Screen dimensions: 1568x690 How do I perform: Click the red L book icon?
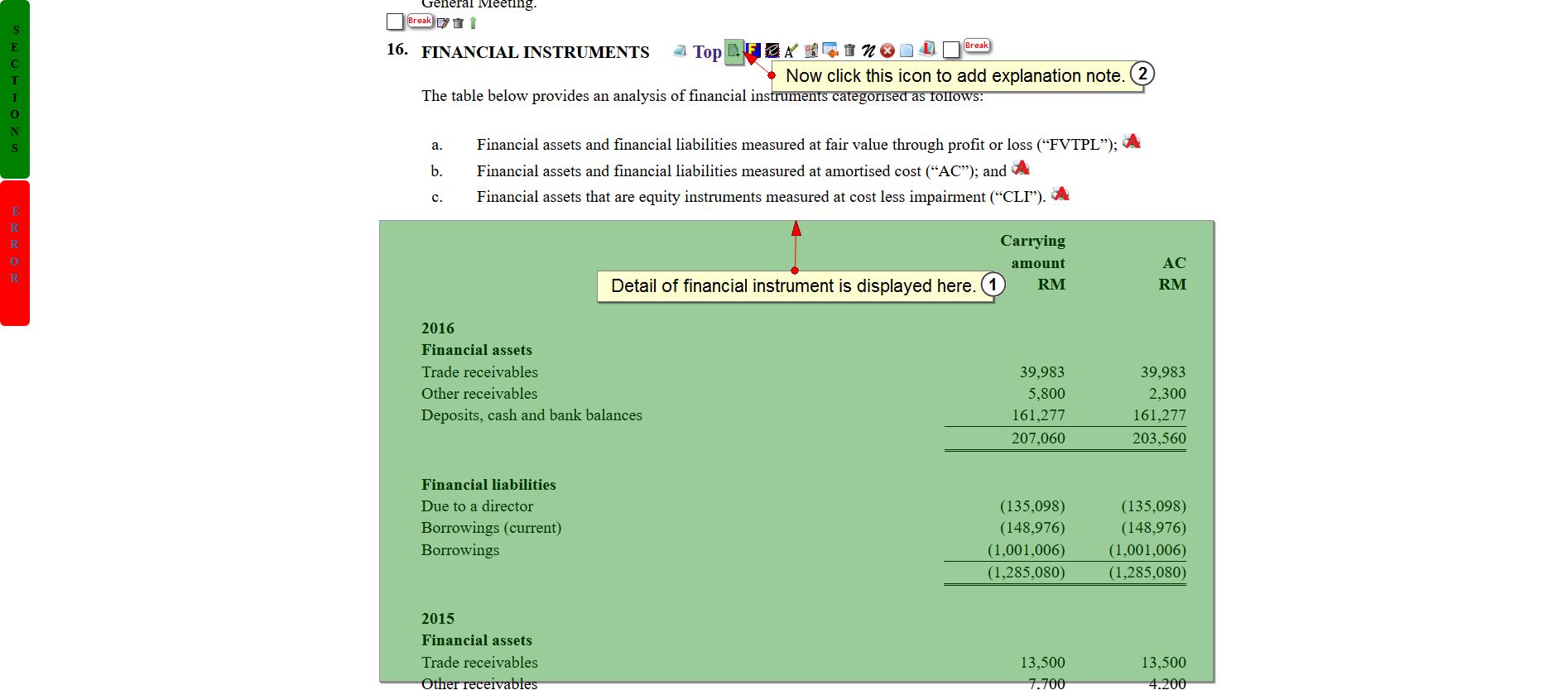click(x=928, y=50)
